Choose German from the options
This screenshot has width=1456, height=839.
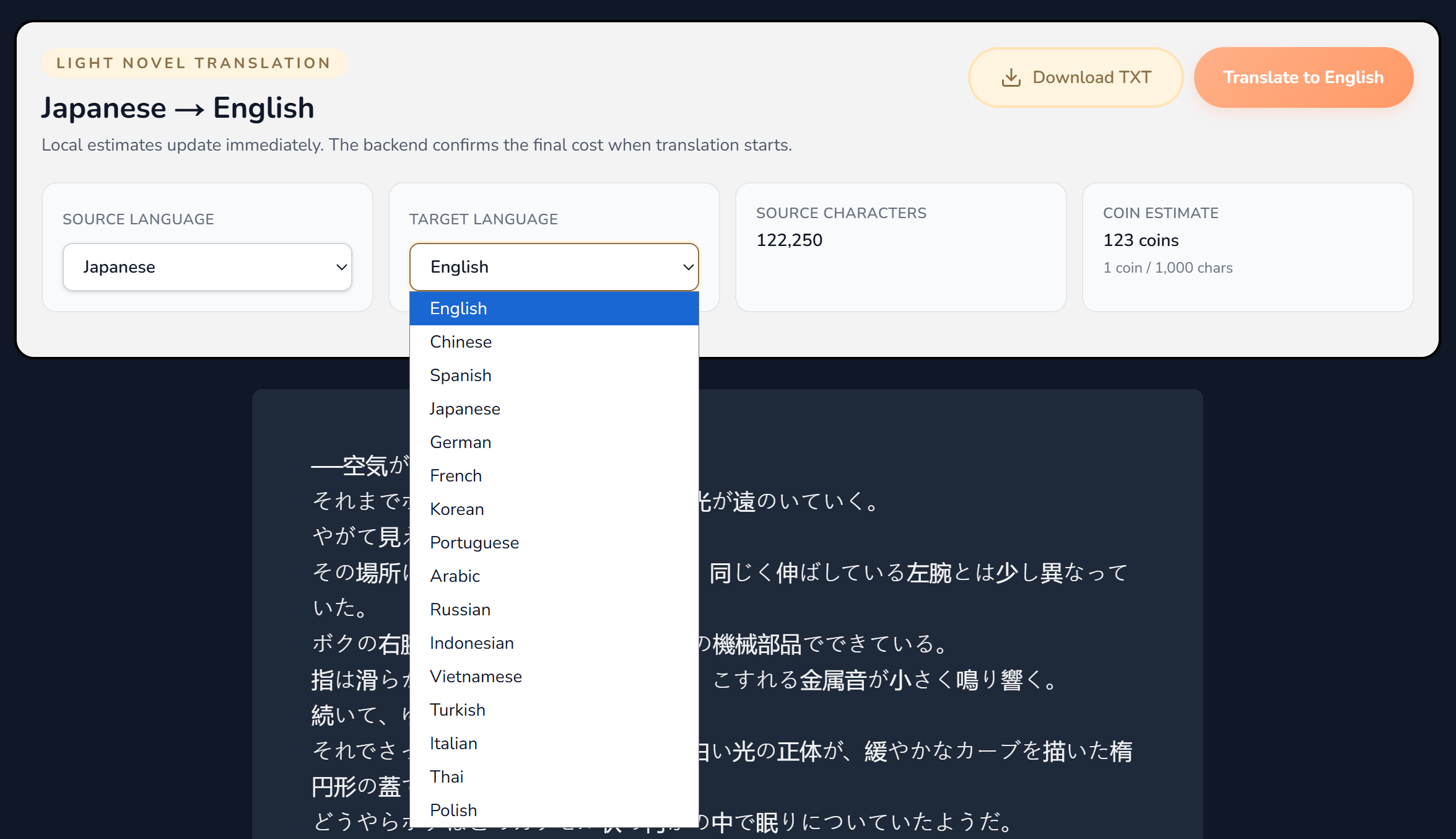click(554, 442)
